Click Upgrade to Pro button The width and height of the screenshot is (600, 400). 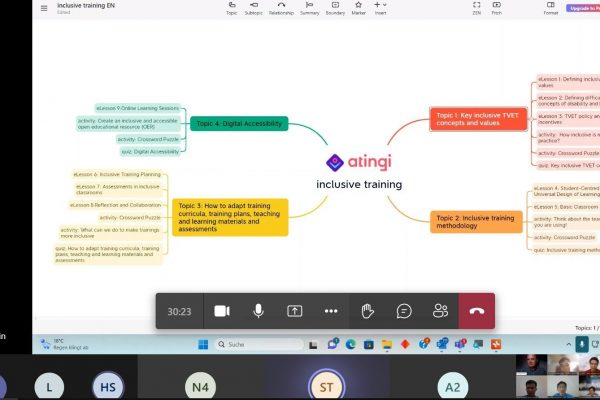(x=583, y=7)
